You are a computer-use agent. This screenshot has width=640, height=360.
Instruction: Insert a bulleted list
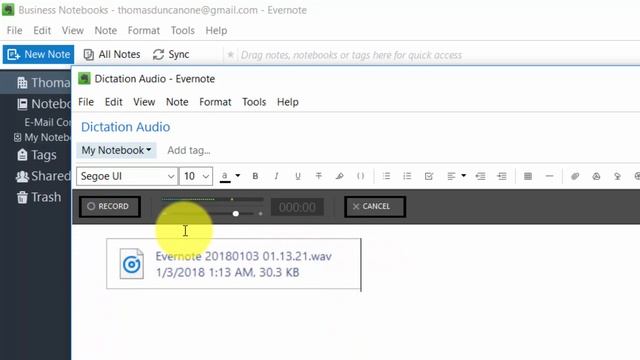(x=386, y=176)
